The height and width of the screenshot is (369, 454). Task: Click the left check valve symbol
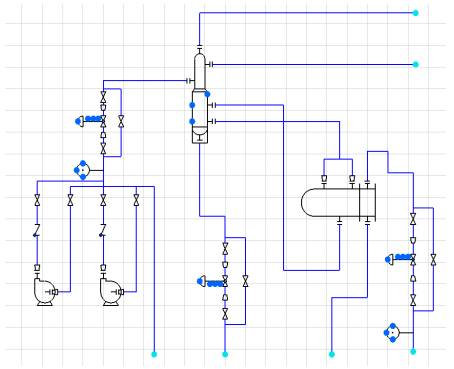click(37, 230)
